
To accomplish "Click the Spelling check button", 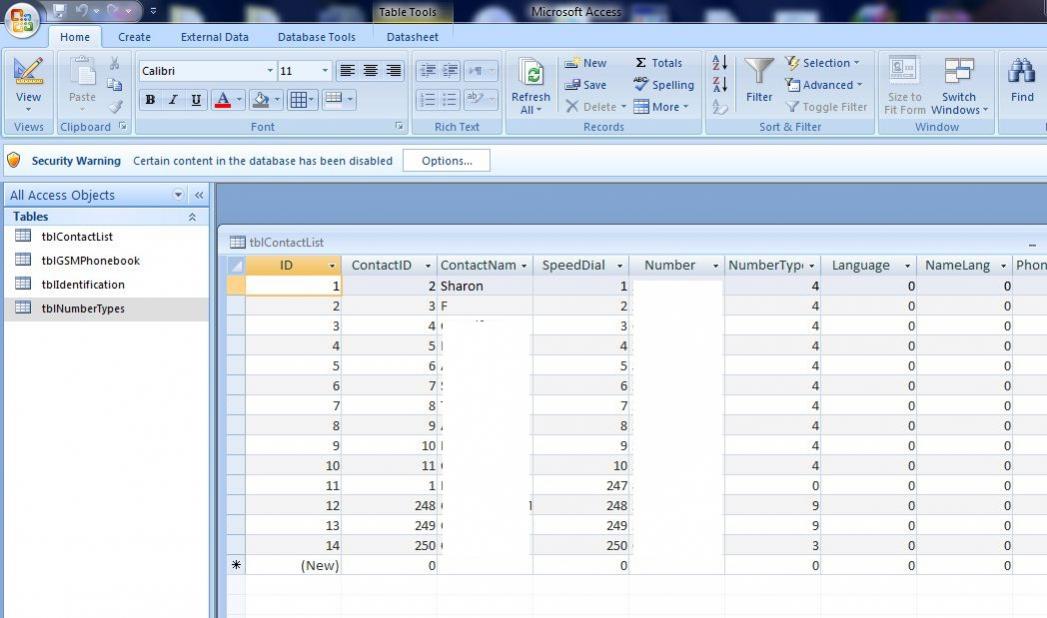I will tap(664, 85).
